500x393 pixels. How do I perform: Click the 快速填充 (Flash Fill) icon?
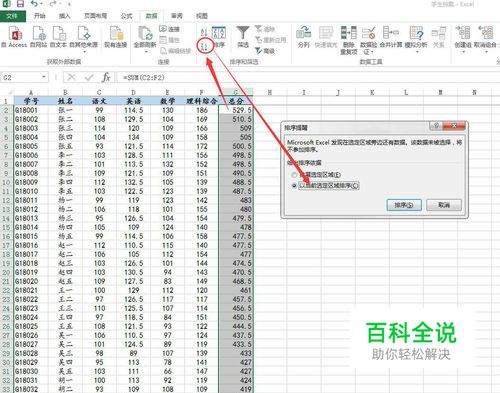coord(326,33)
